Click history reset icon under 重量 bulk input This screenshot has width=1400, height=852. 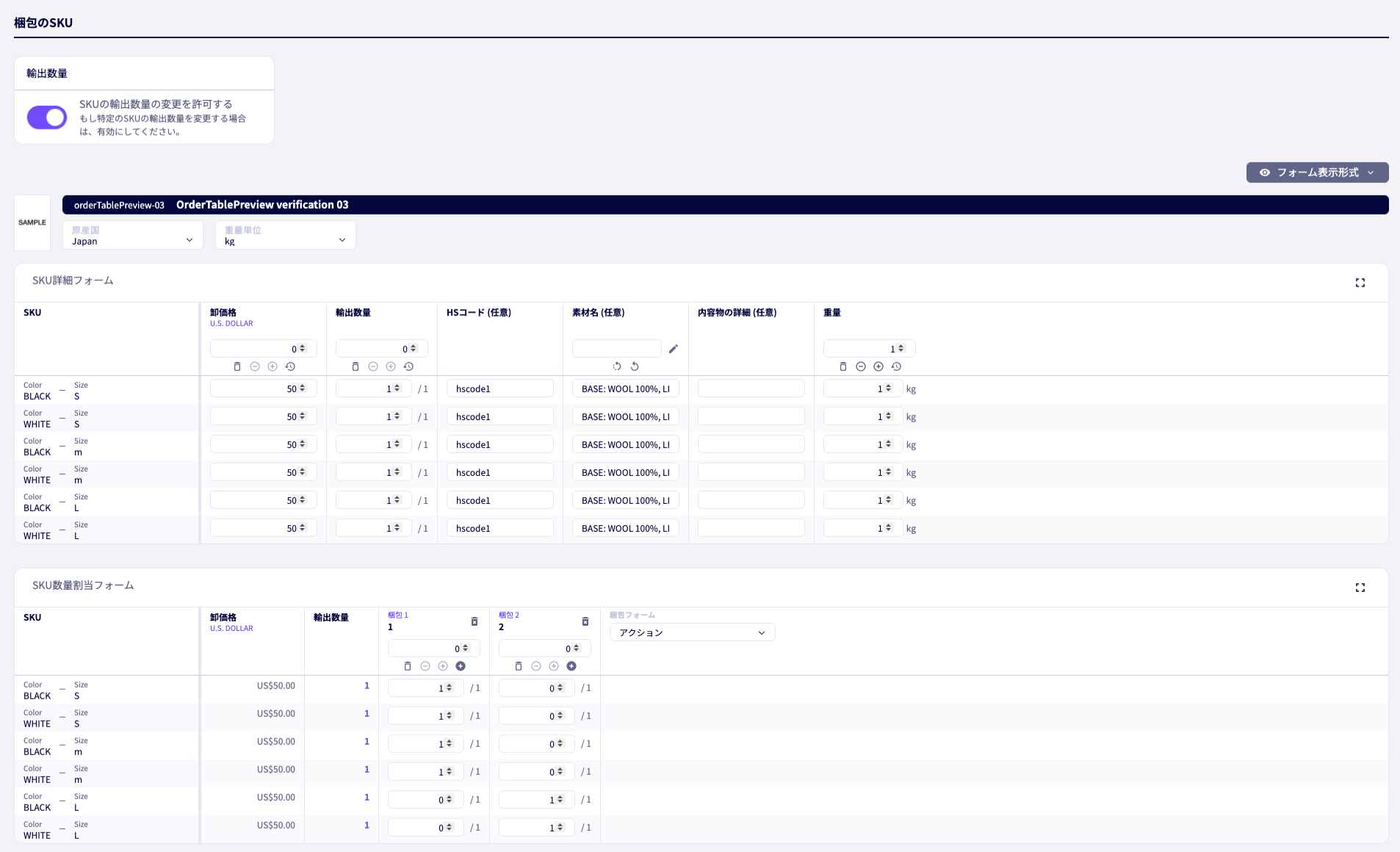pos(896,367)
